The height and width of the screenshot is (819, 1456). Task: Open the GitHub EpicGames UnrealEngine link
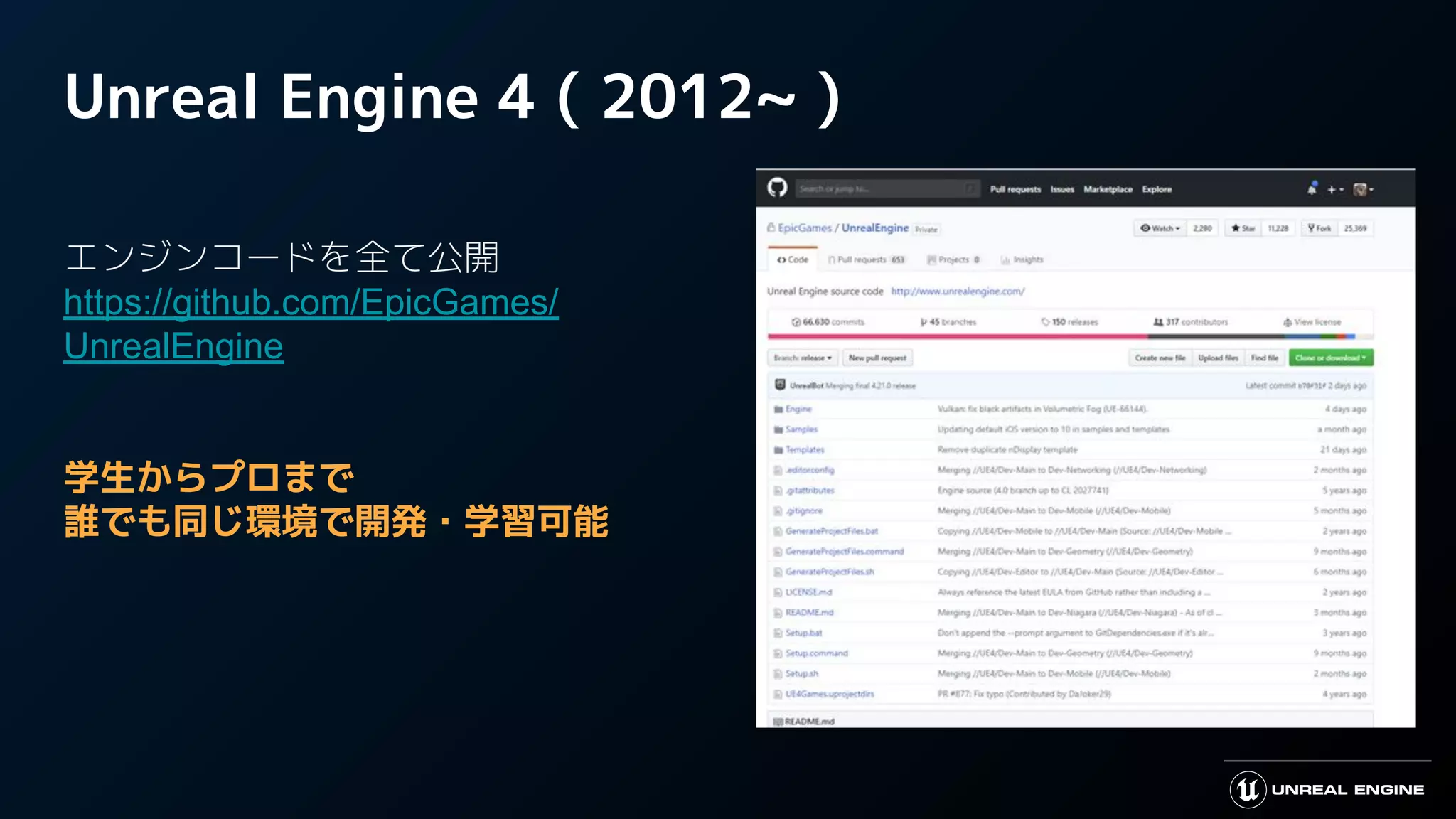[x=311, y=324]
